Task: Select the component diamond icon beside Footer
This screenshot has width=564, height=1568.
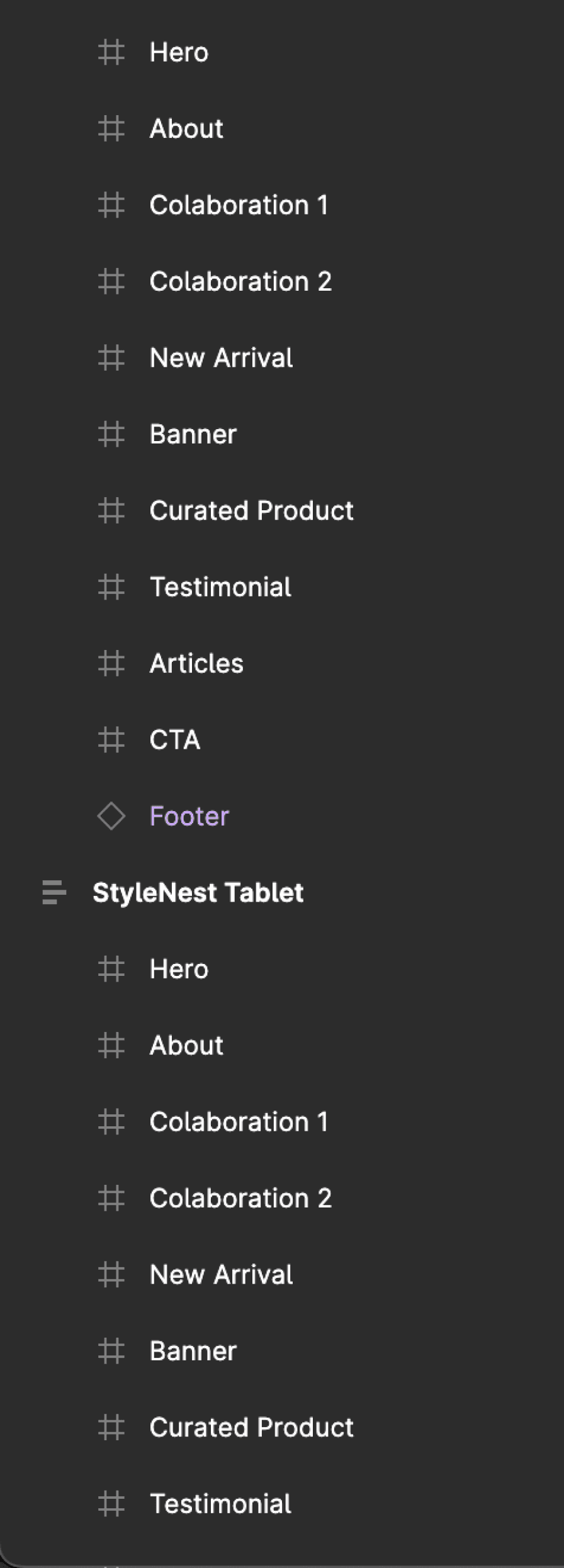Action: (111, 816)
